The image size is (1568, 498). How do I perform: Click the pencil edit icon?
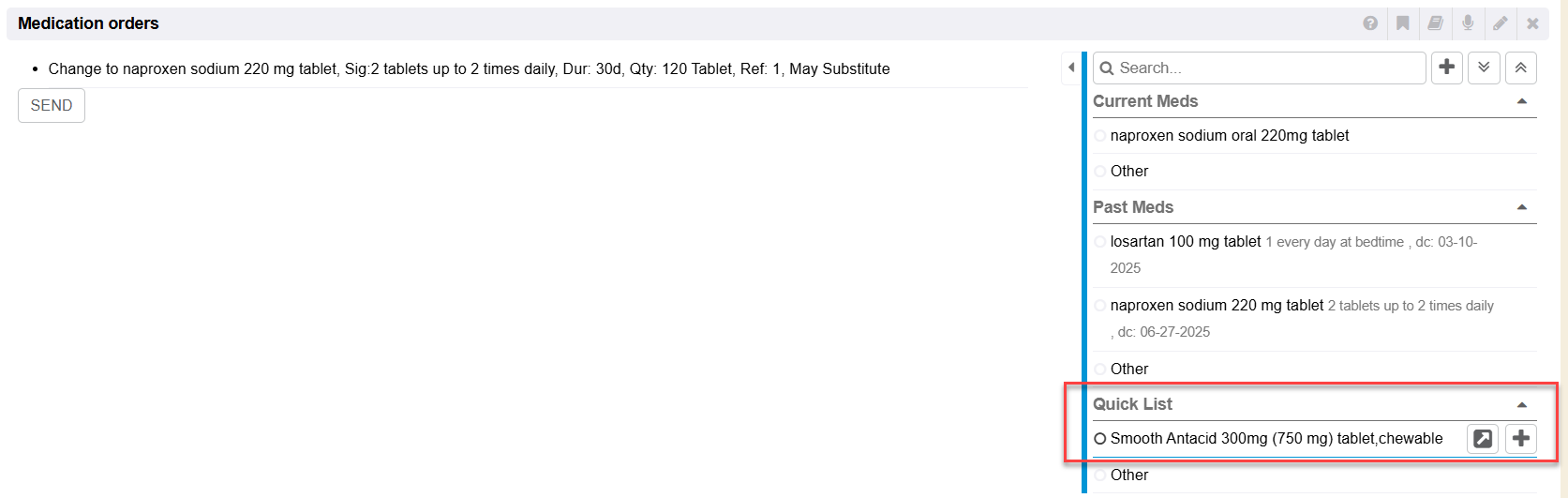click(x=1501, y=23)
